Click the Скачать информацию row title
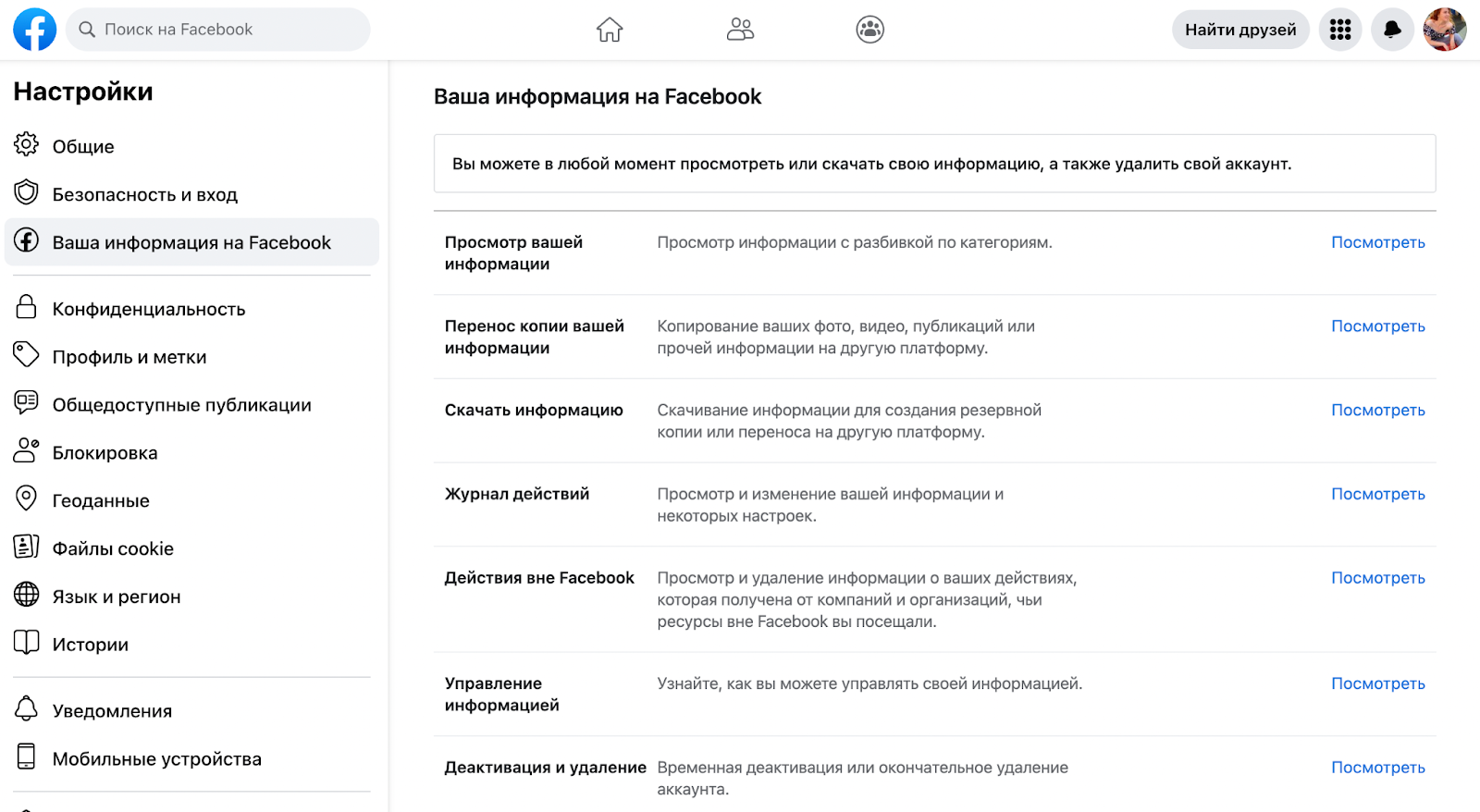The width and height of the screenshot is (1480, 812). pos(534,411)
